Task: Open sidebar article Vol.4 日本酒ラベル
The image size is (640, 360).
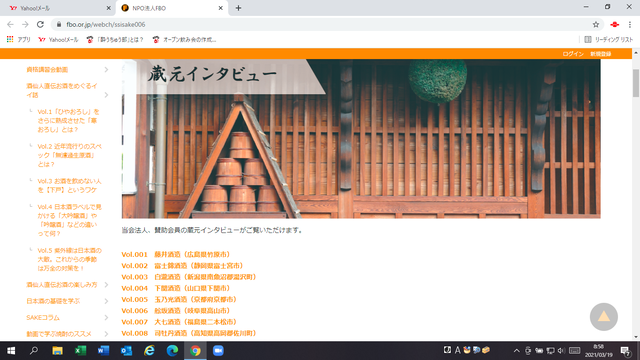Action: click(x=69, y=220)
